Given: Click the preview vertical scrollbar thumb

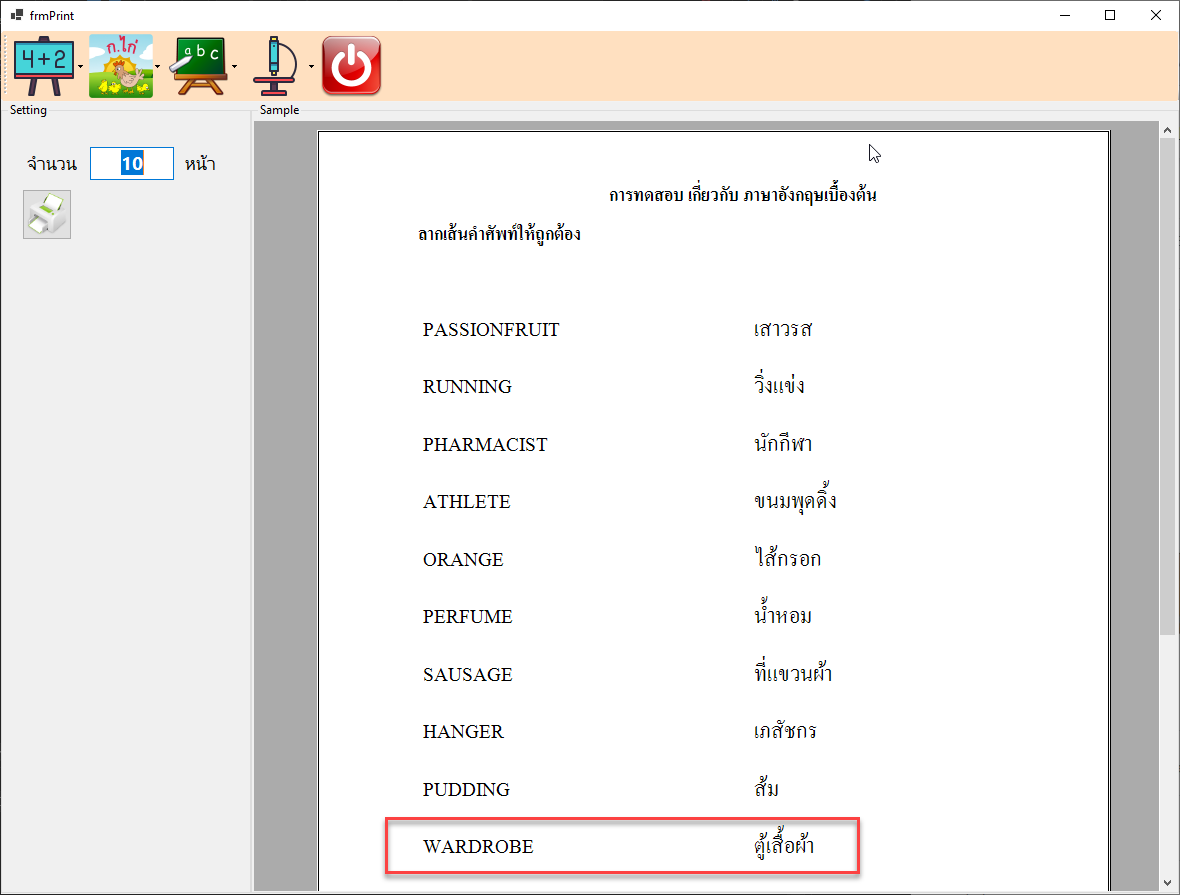Looking at the screenshot, I should tap(1167, 385).
